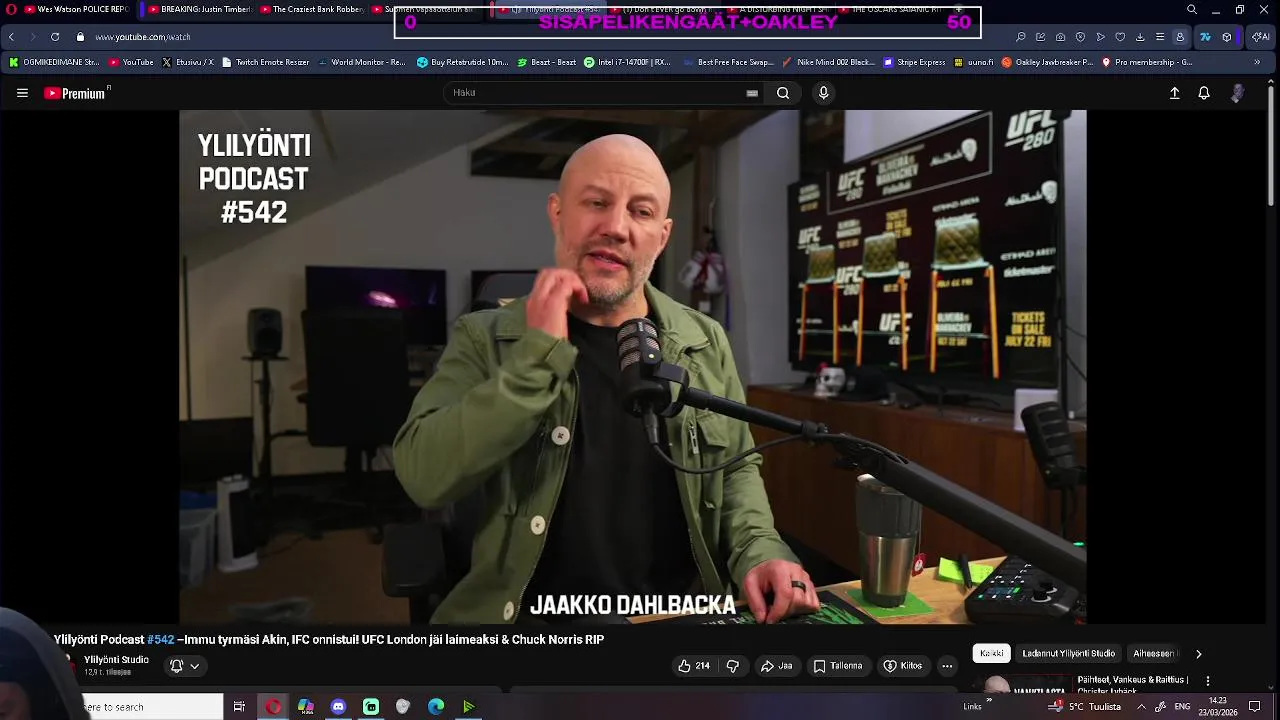The height and width of the screenshot is (720, 1280).
Task: Reload the page
Action: click(x=54, y=37)
